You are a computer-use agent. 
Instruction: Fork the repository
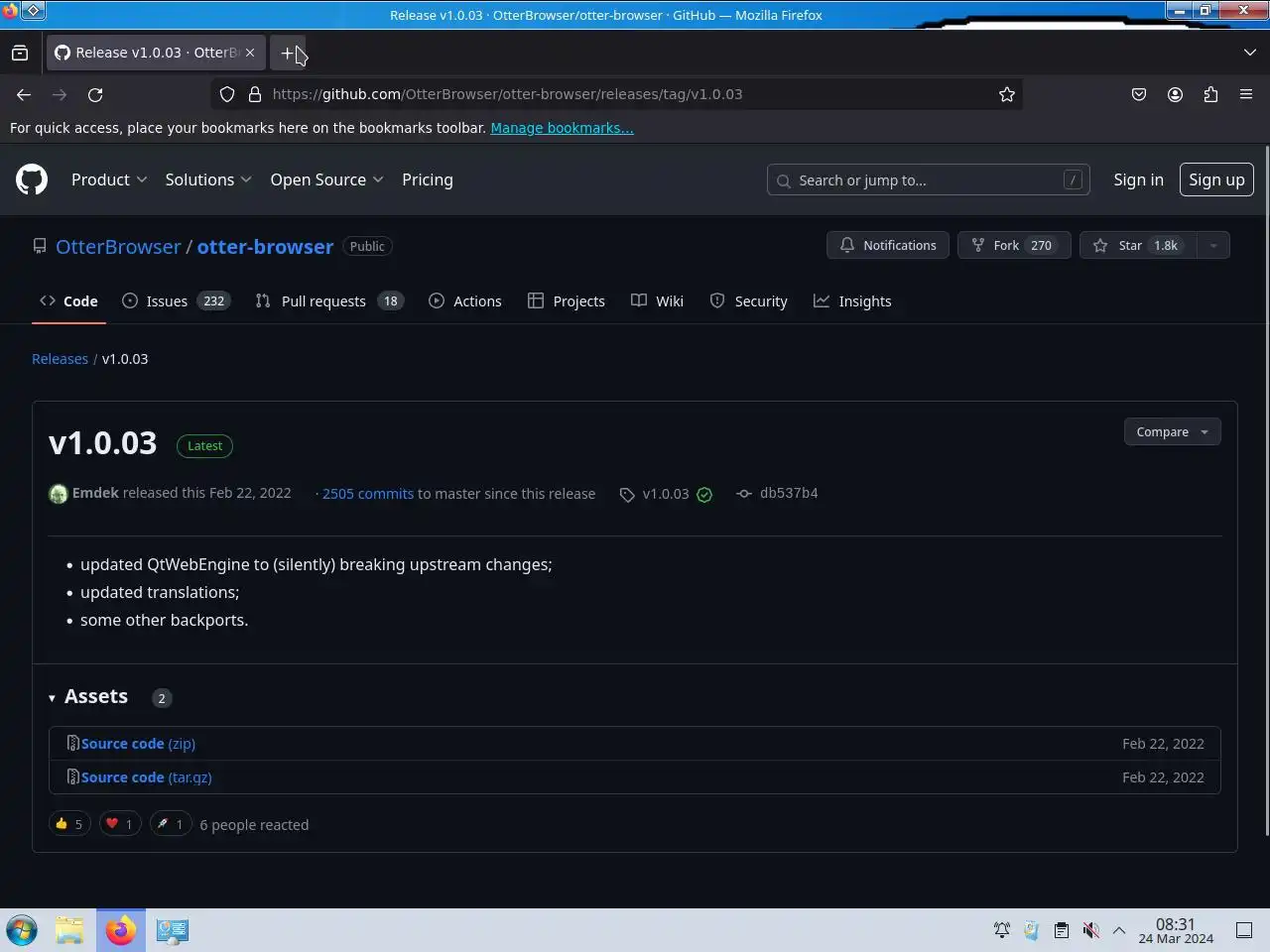pyautogui.click(x=1014, y=245)
